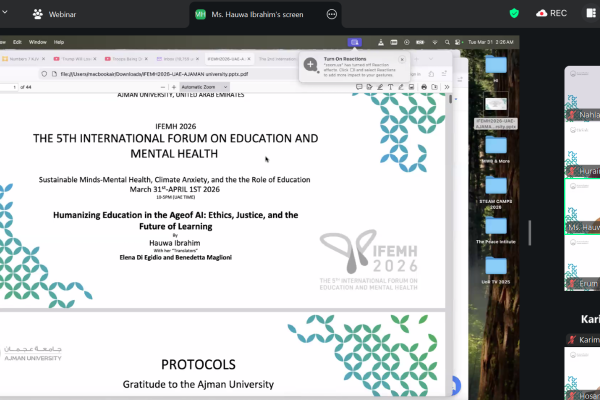Click the browser share icon right of address bar
Image resolution: width=600 pixels, height=400 pixels.
(x=431, y=74)
